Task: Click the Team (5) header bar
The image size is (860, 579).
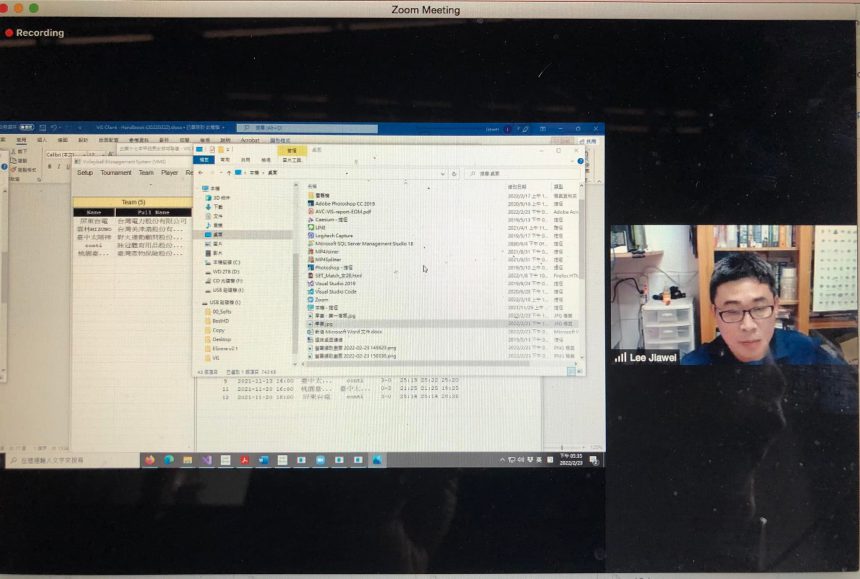Action: pyautogui.click(x=133, y=202)
